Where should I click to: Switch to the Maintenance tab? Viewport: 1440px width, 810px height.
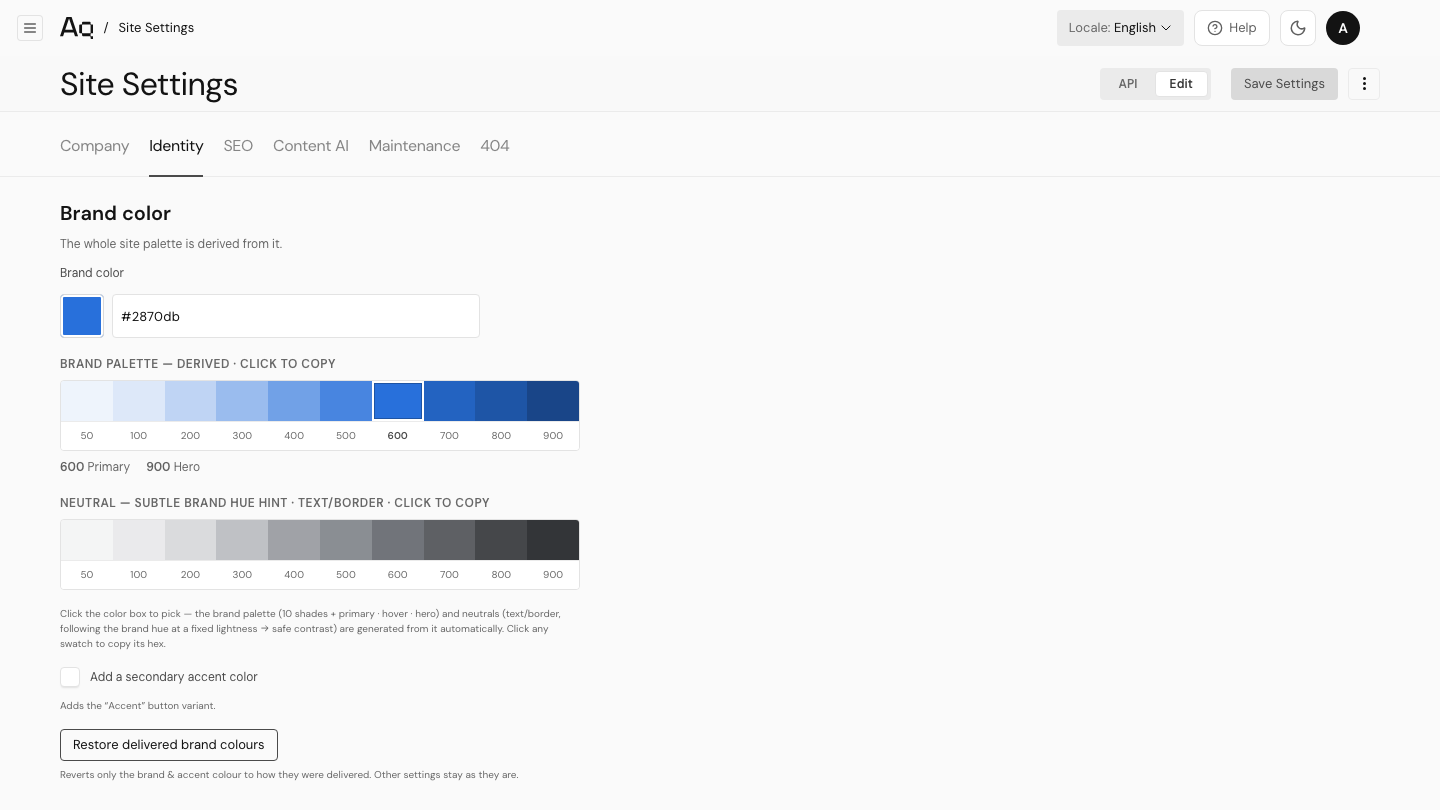(414, 146)
